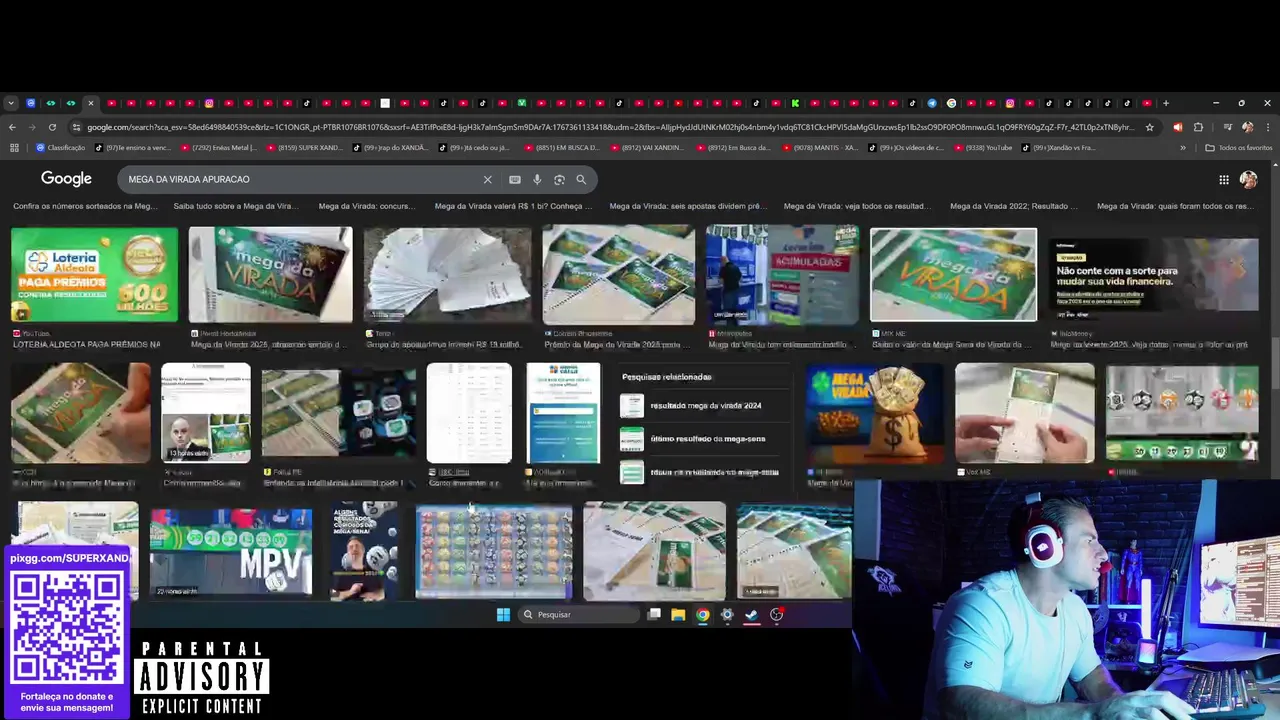
Task: Open 'Confira os números sorteados na Meg...' result
Action: [85, 206]
